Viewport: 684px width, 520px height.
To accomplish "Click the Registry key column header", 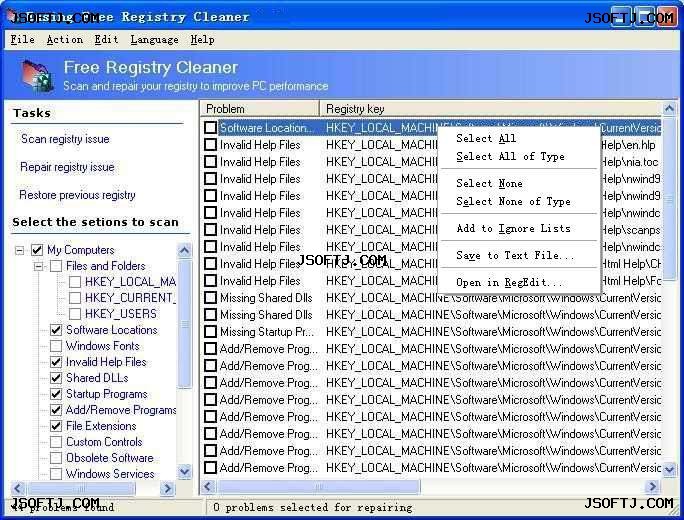I will (491, 109).
